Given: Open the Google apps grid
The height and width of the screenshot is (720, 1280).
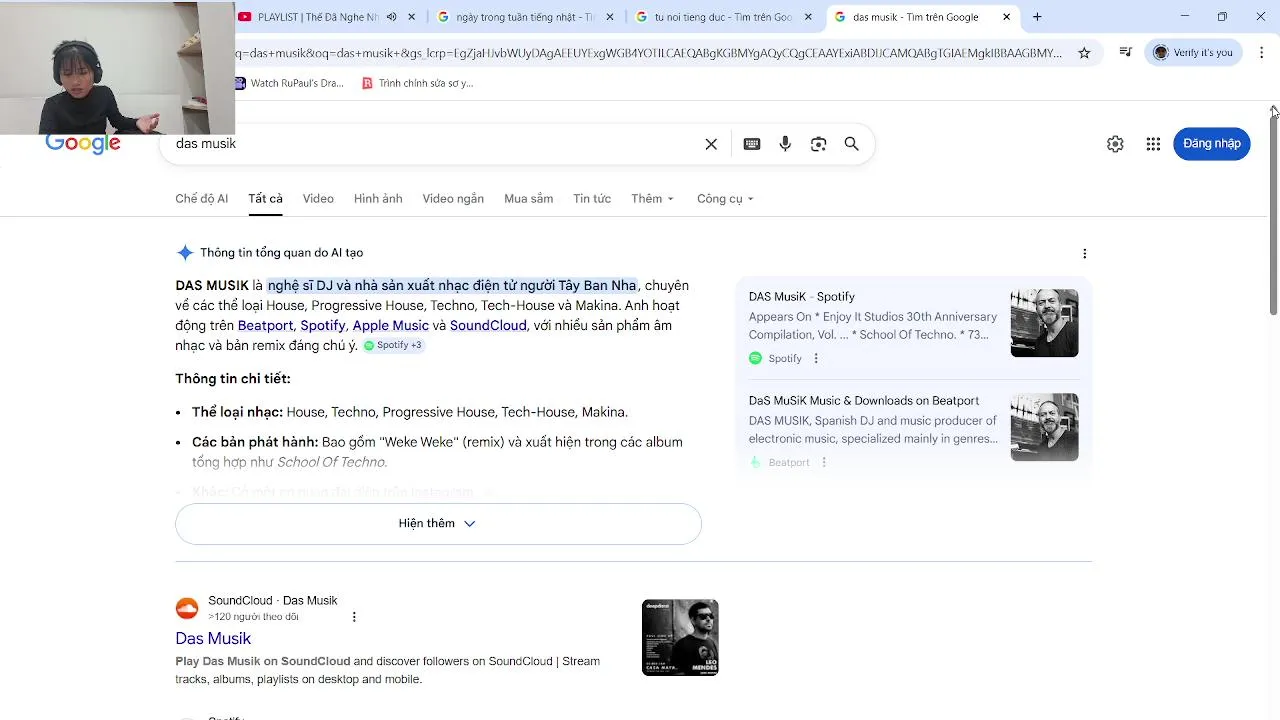Looking at the screenshot, I should (x=1153, y=144).
